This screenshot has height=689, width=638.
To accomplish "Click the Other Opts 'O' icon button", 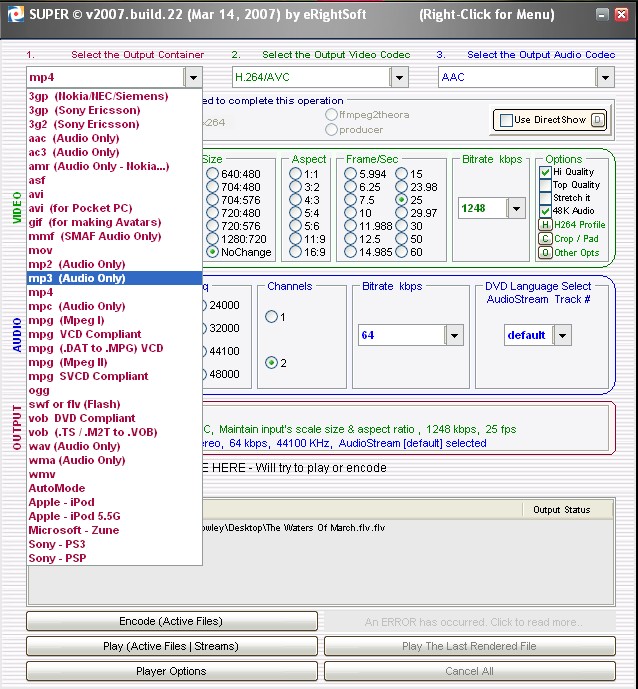I will (x=545, y=253).
